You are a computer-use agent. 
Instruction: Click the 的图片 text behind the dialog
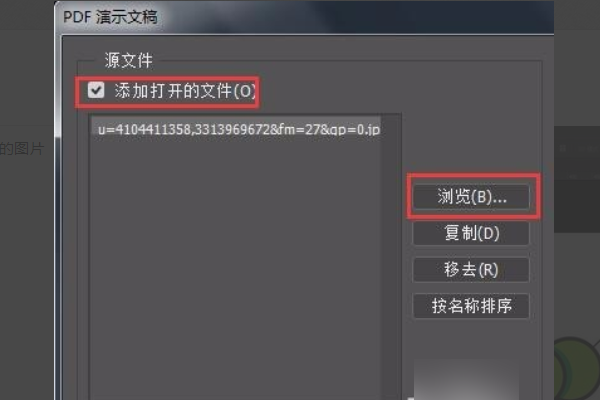tap(22, 149)
